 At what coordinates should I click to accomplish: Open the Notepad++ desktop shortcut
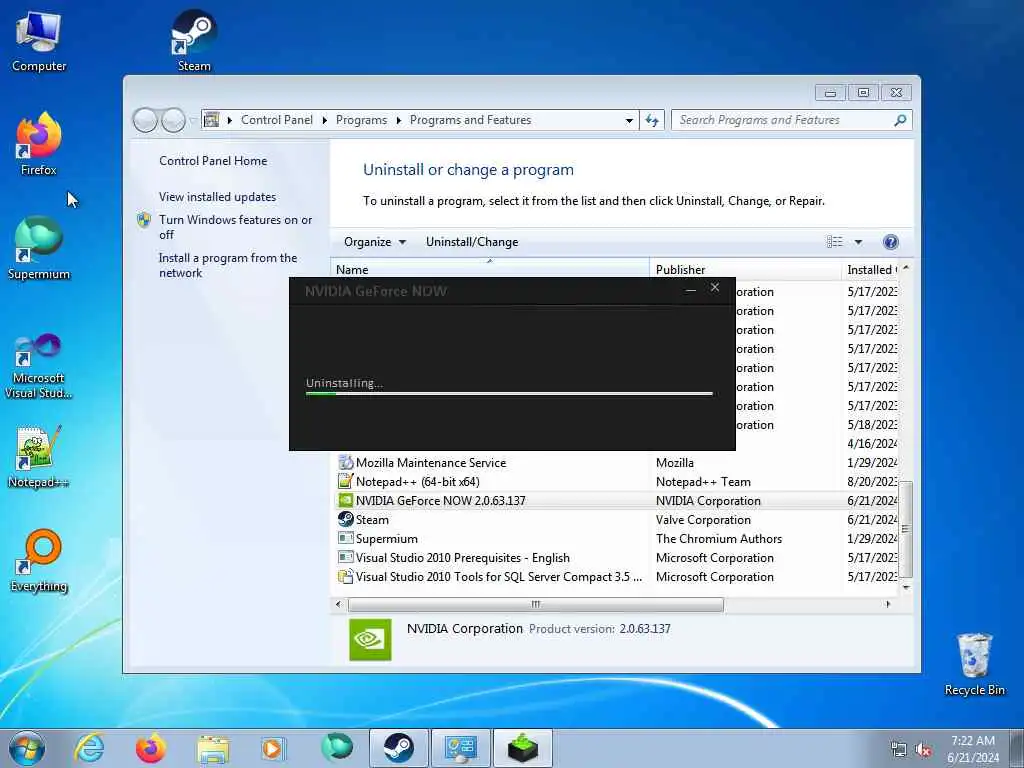pyautogui.click(x=39, y=457)
